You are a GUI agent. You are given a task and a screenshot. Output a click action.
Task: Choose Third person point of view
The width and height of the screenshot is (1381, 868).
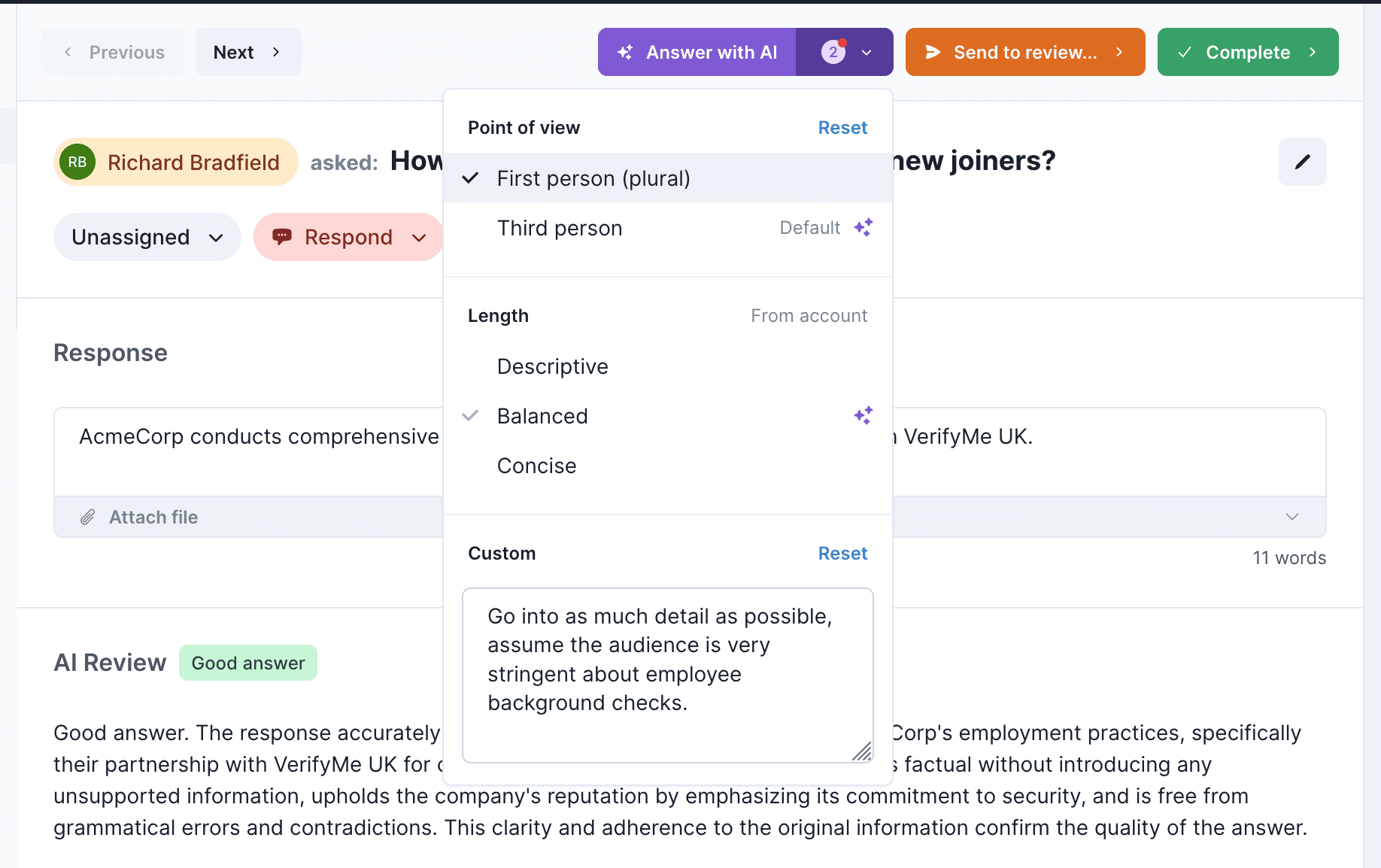(x=560, y=228)
